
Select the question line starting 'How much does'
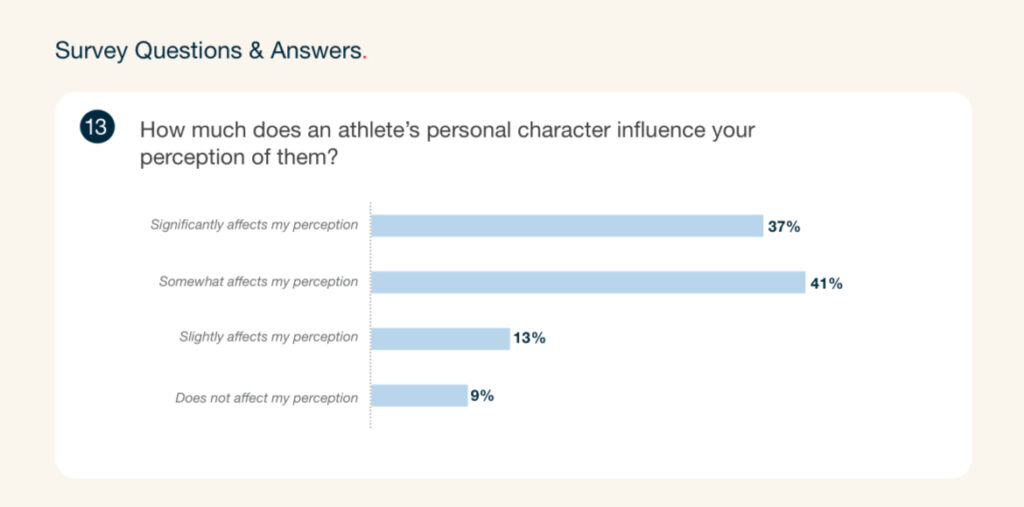click(x=447, y=130)
